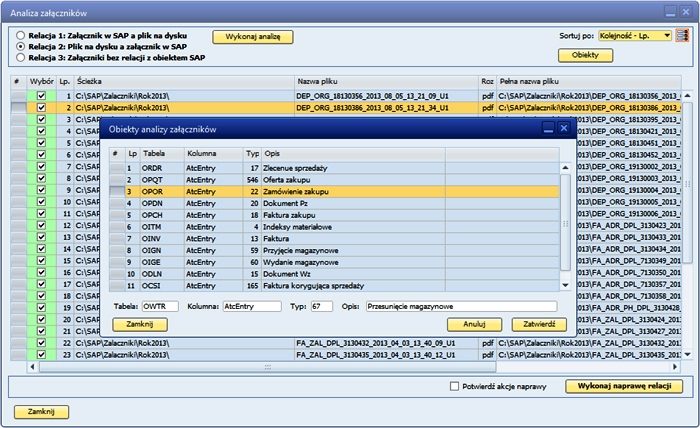Select the ORDR Zlecenie sprzedaży row

(x=334, y=168)
